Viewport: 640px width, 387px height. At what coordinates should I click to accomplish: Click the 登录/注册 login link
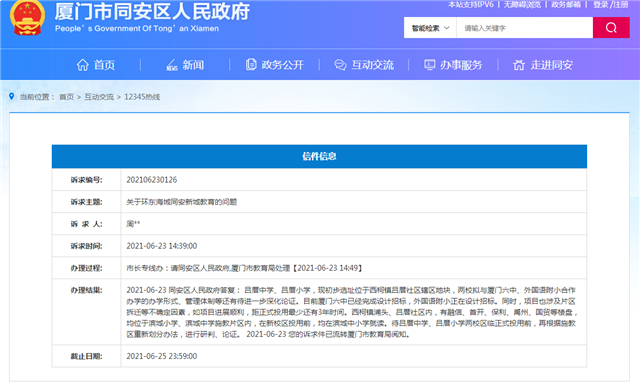611,4
